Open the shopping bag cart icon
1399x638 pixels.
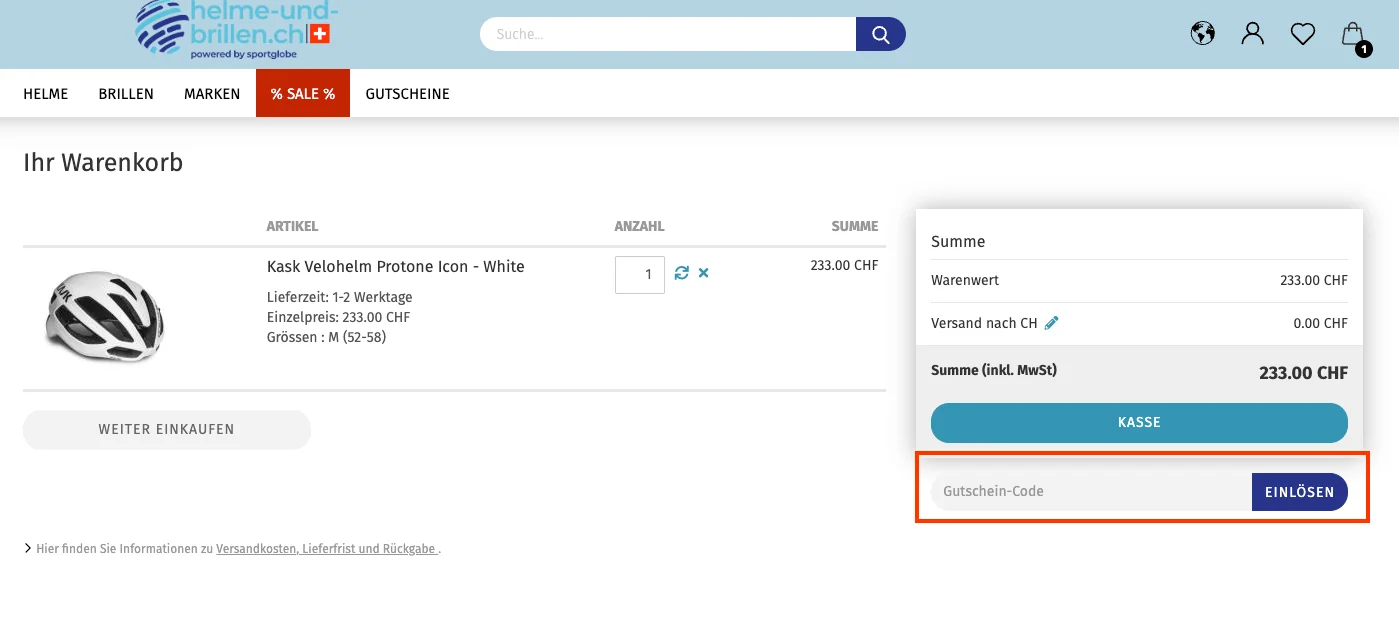(x=1354, y=37)
